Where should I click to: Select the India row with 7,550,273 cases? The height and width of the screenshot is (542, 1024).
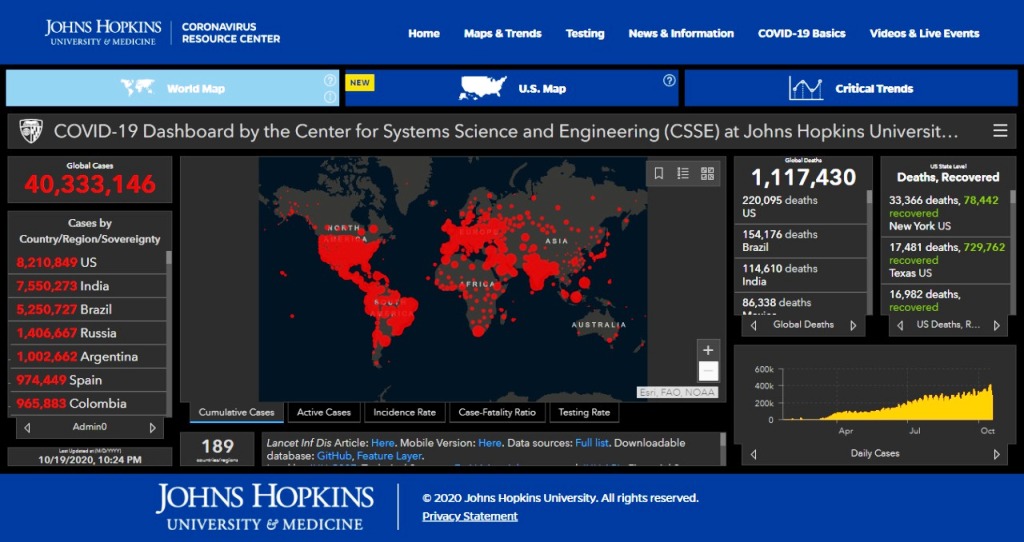tap(88, 286)
